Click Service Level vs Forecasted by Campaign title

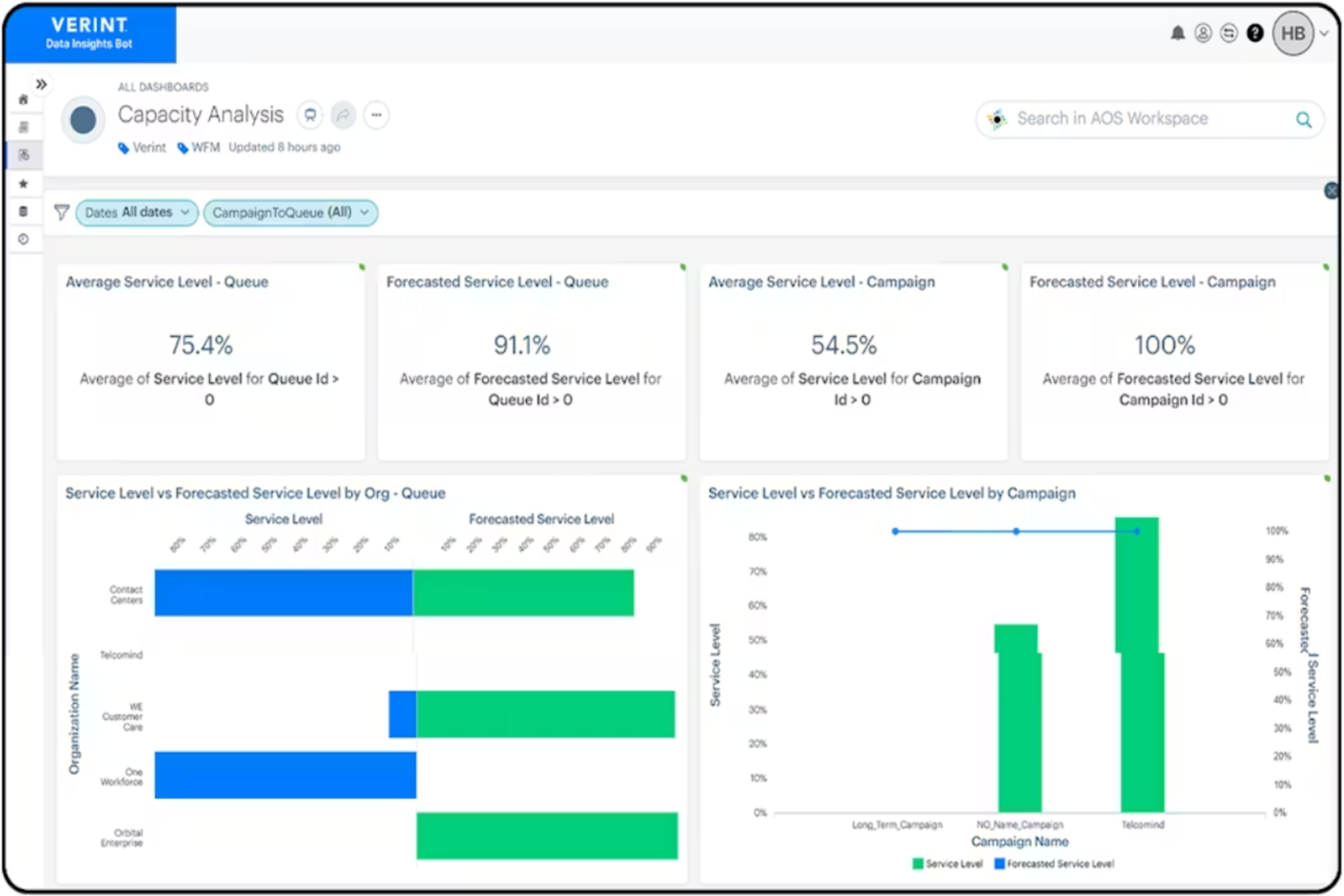(891, 493)
